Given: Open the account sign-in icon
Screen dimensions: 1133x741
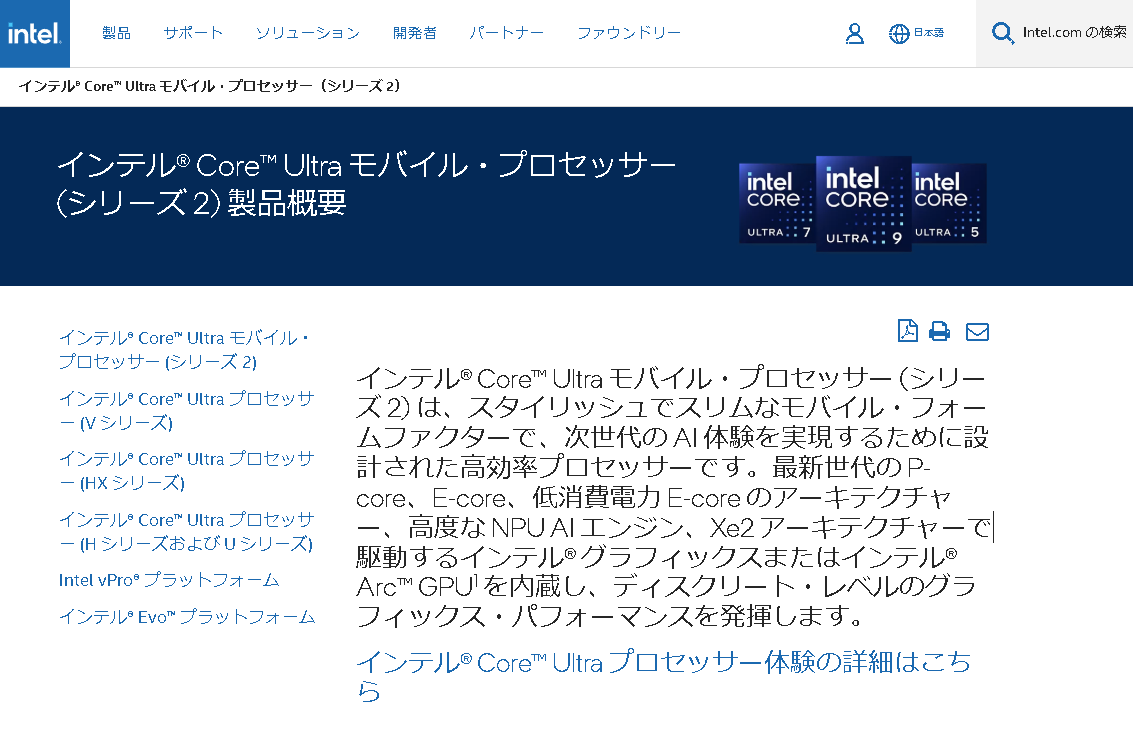Looking at the screenshot, I should click(854, 33).
